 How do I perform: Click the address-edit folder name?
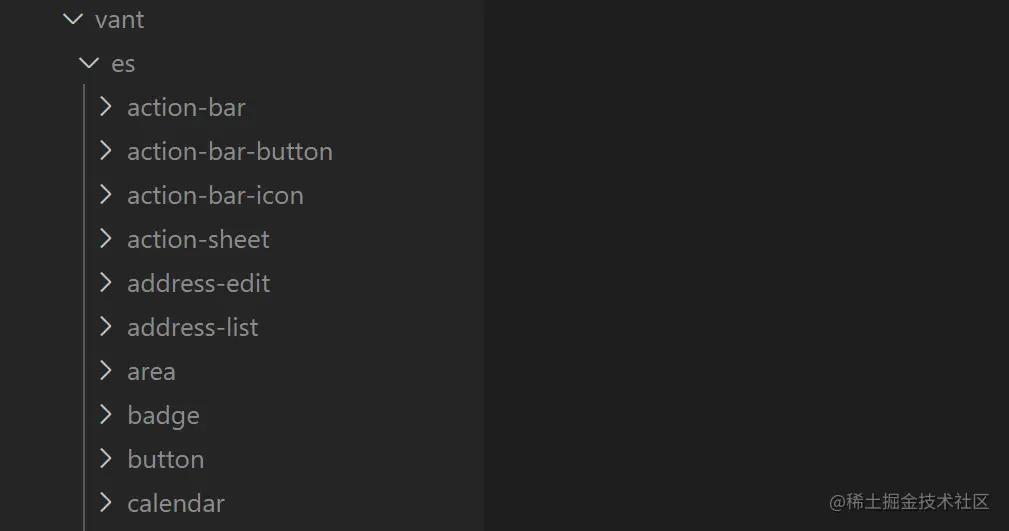(x=198, y=284)
